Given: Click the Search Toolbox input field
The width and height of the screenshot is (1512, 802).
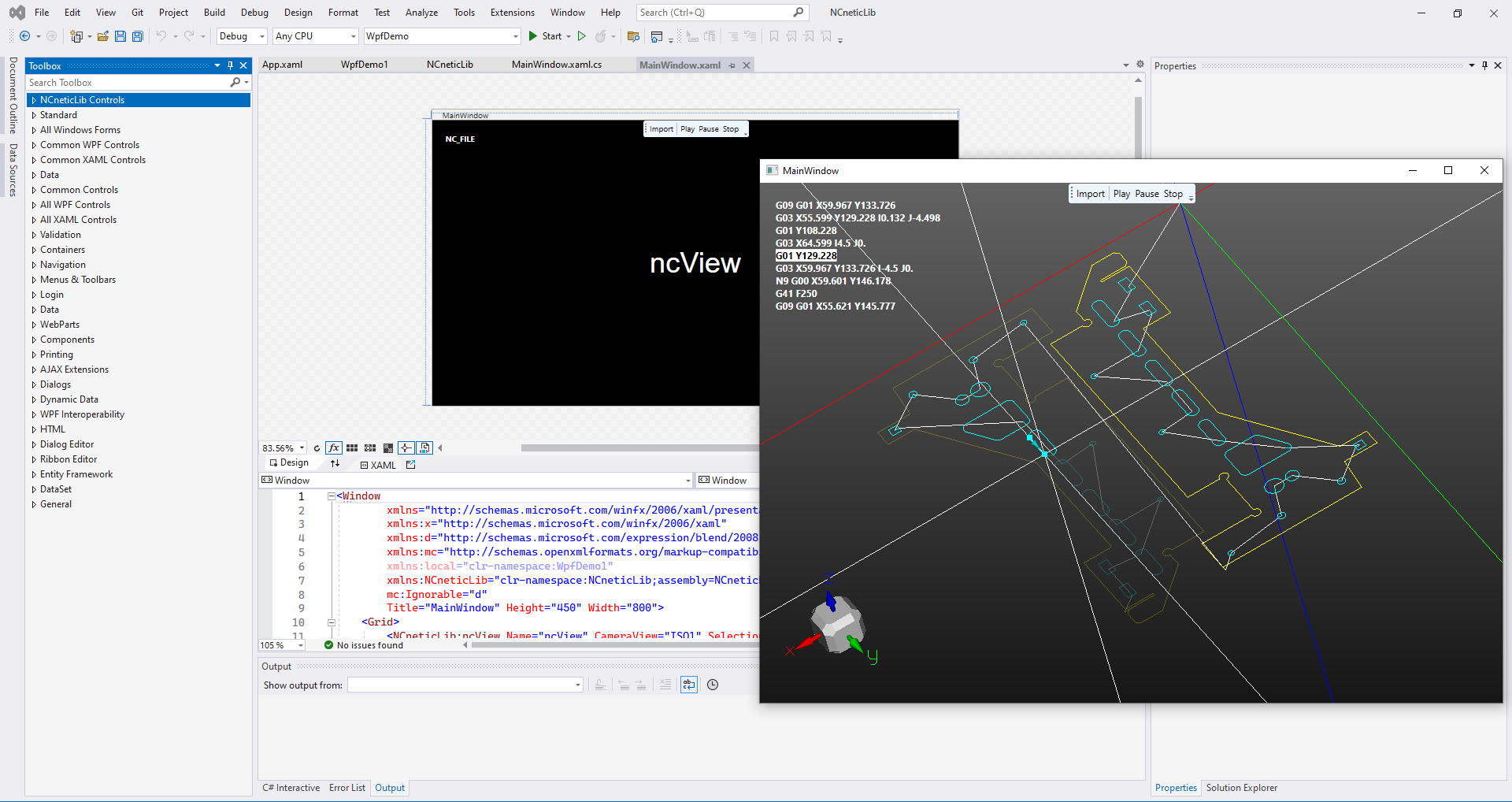Looking at the screenshot, I should coord(128,83).
